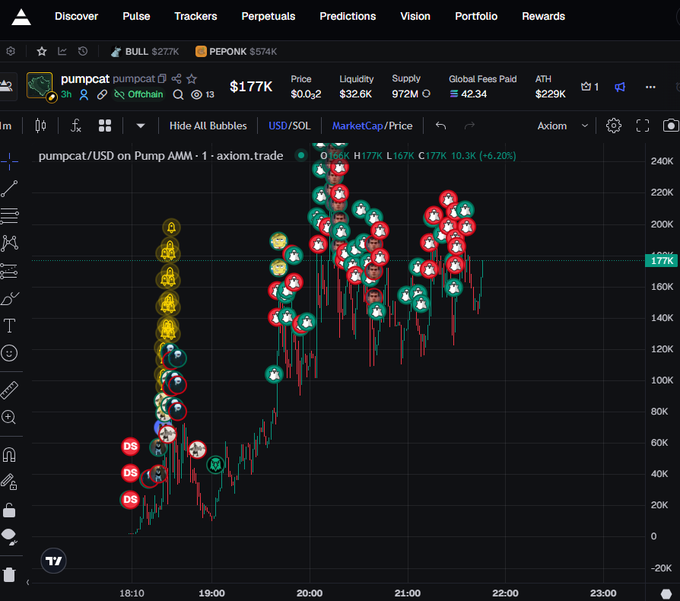Click the share icon beside pumpcat
Viewport: 680px width, 601px height.
pyautogui.click(x=176, y=78)
